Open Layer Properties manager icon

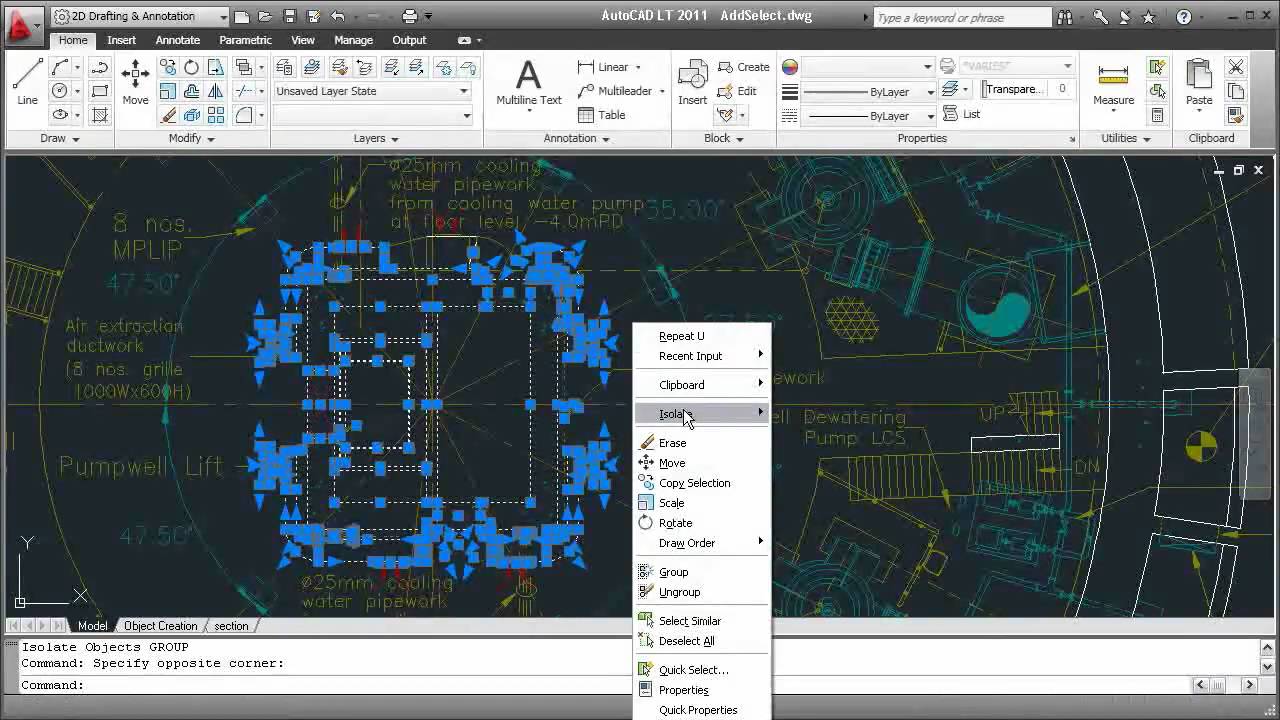tap(285, 67)
